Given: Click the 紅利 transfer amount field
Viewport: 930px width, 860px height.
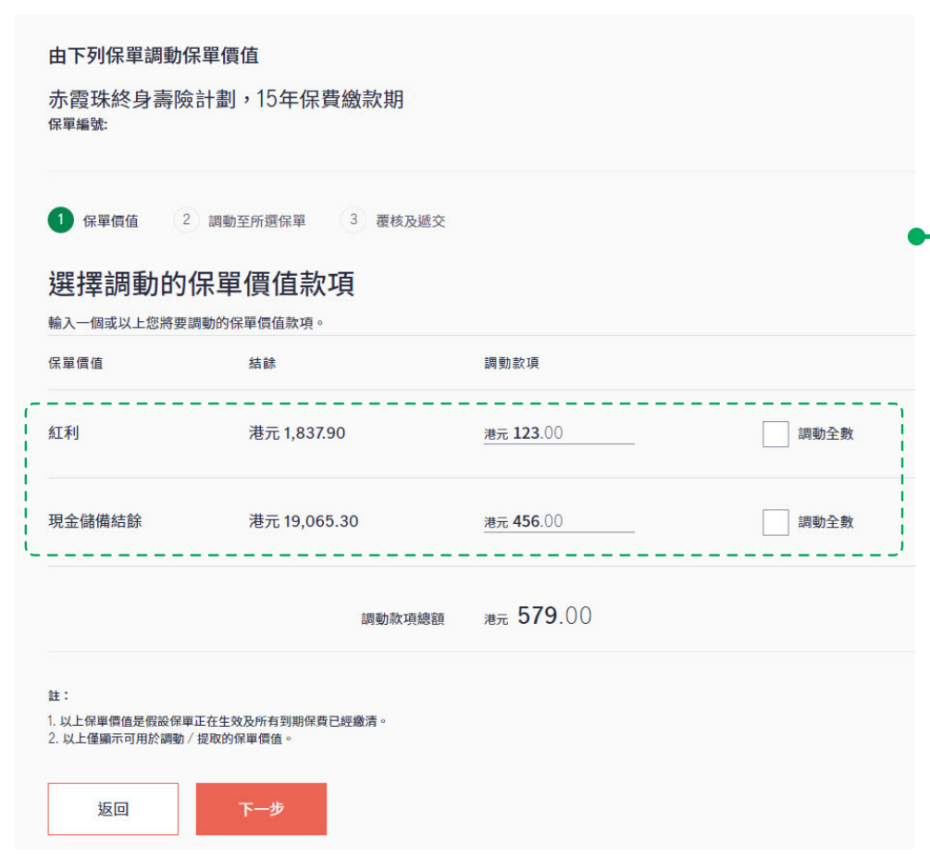Looking at the screenshot, I should pyautogui.click(x=558, y=434).
